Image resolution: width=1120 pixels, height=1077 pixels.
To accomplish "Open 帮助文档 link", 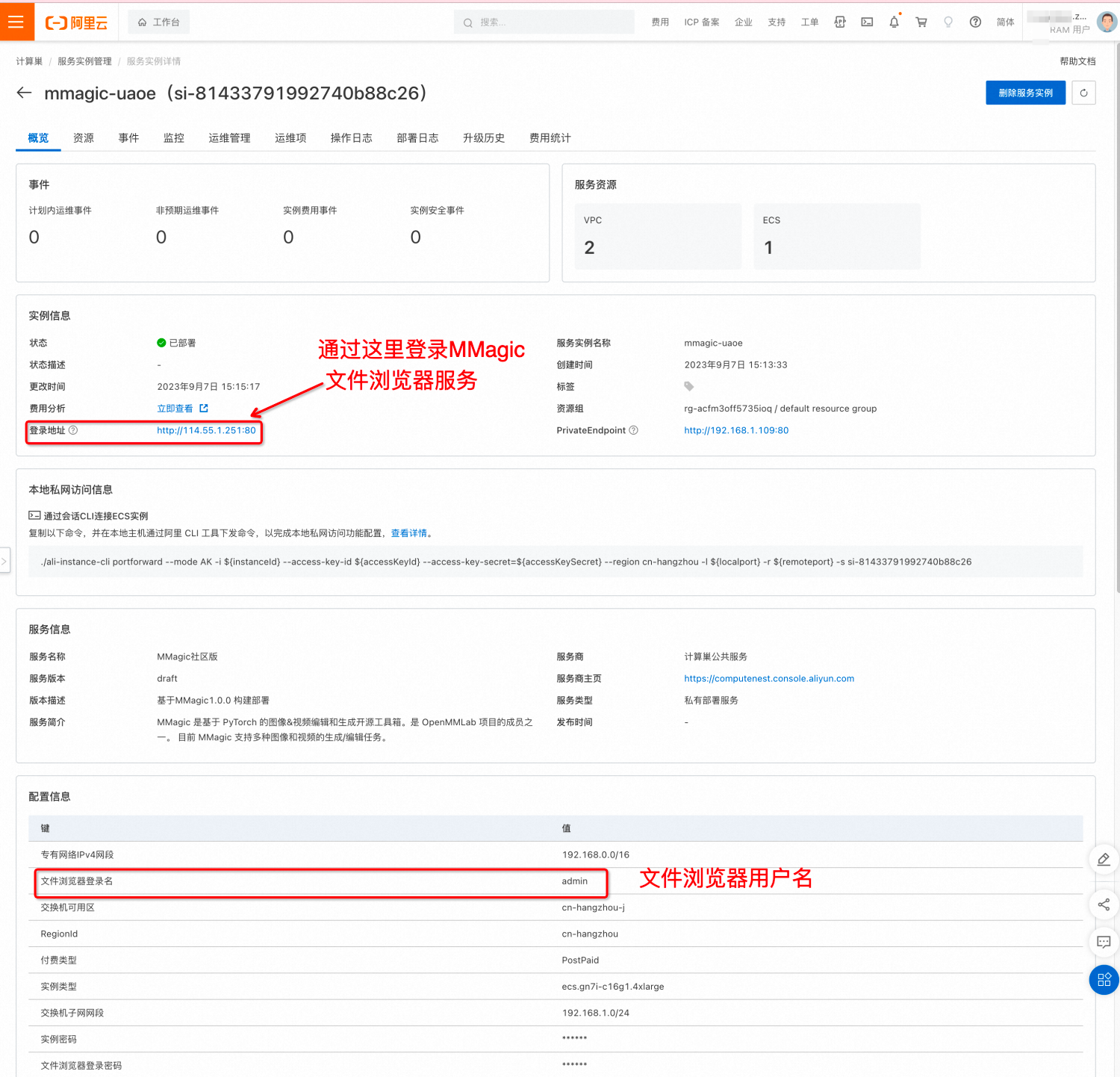I will [1077, 61].
